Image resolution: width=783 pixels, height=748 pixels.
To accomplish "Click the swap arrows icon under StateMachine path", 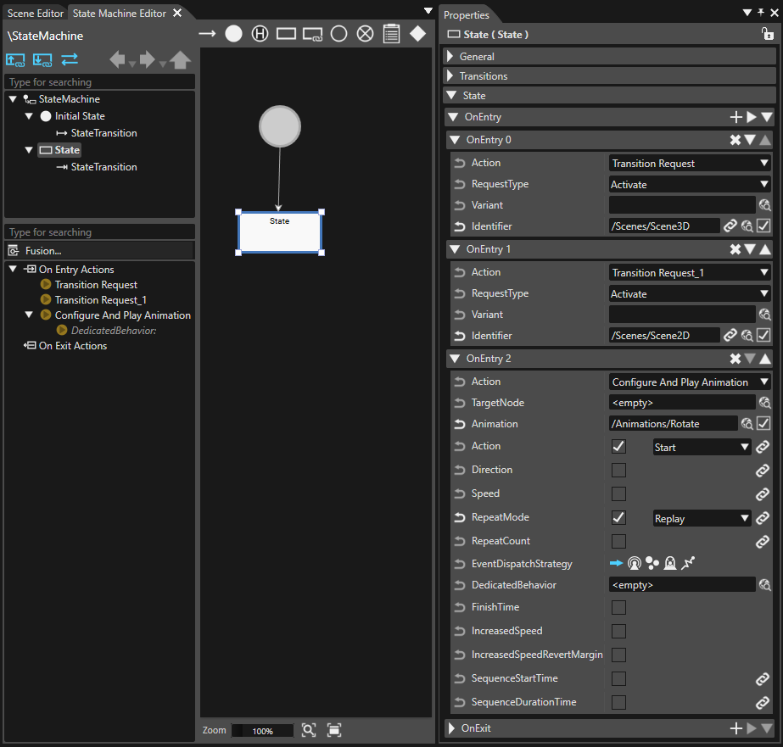I will (x=69, y=59).
